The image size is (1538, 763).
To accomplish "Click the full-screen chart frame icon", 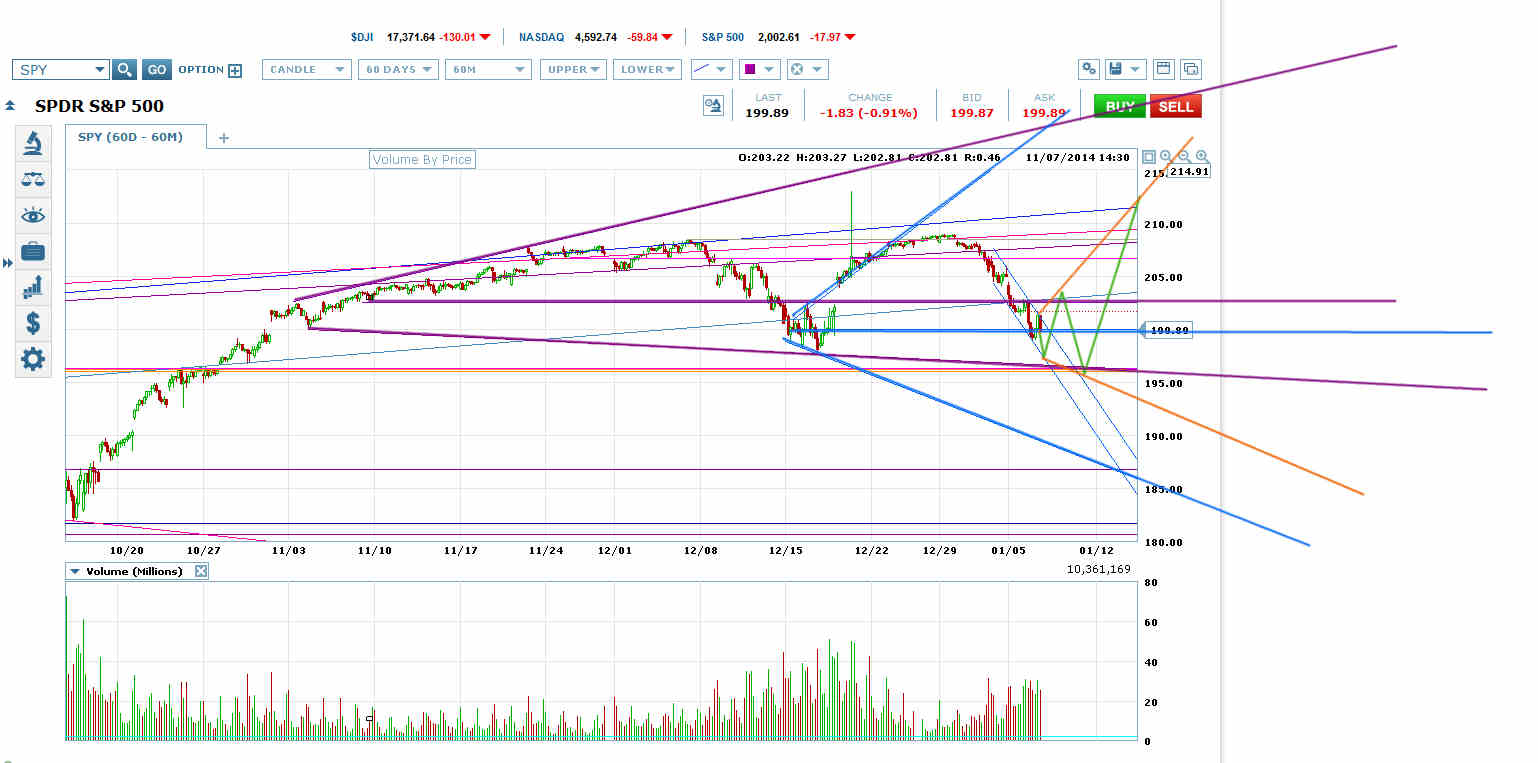I will [x=1148, y=157].
